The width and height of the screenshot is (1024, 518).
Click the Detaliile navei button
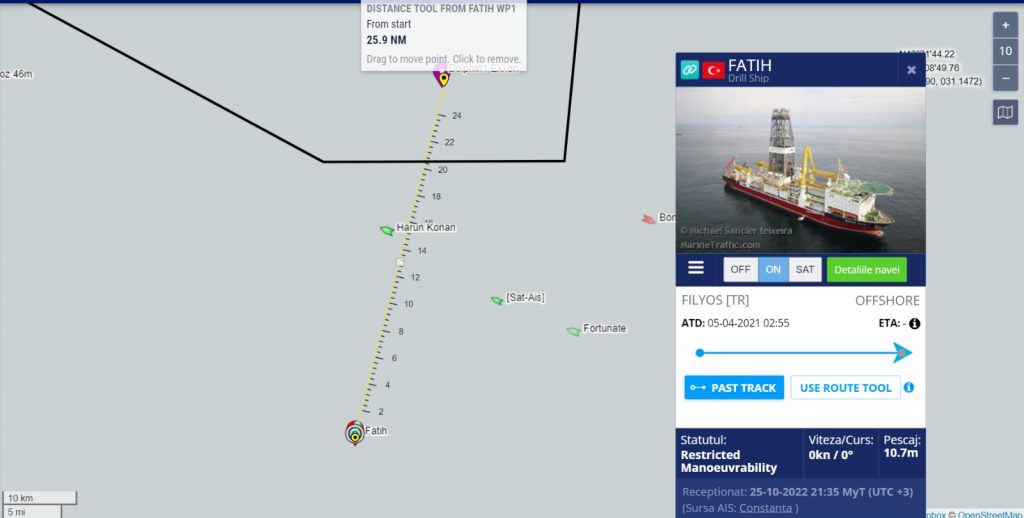[x=867, y=269]
